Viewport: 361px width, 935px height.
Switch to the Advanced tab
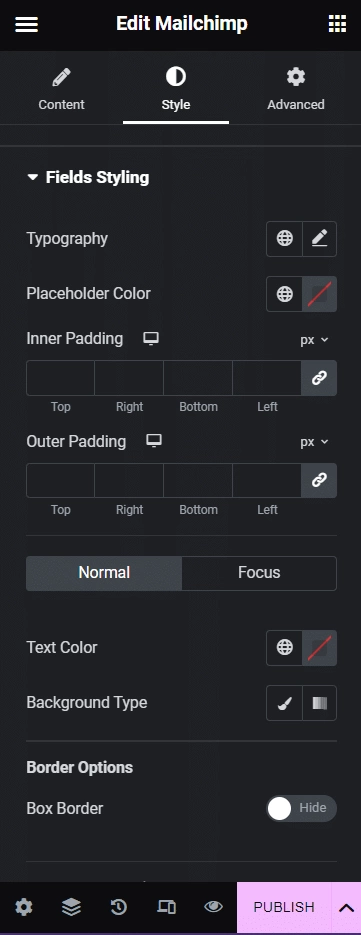coord(296,89)
